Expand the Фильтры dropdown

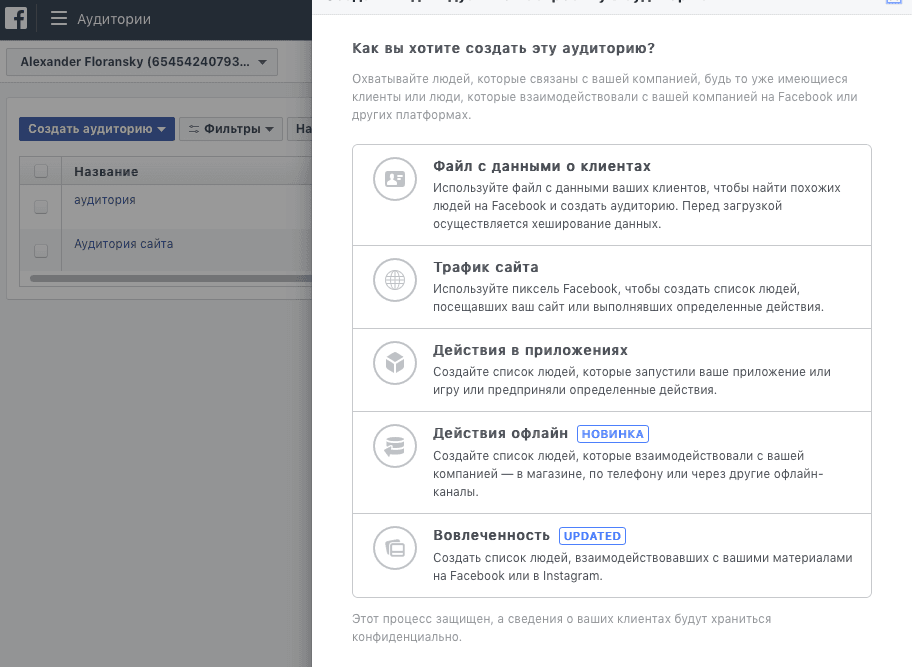point(231,129)
